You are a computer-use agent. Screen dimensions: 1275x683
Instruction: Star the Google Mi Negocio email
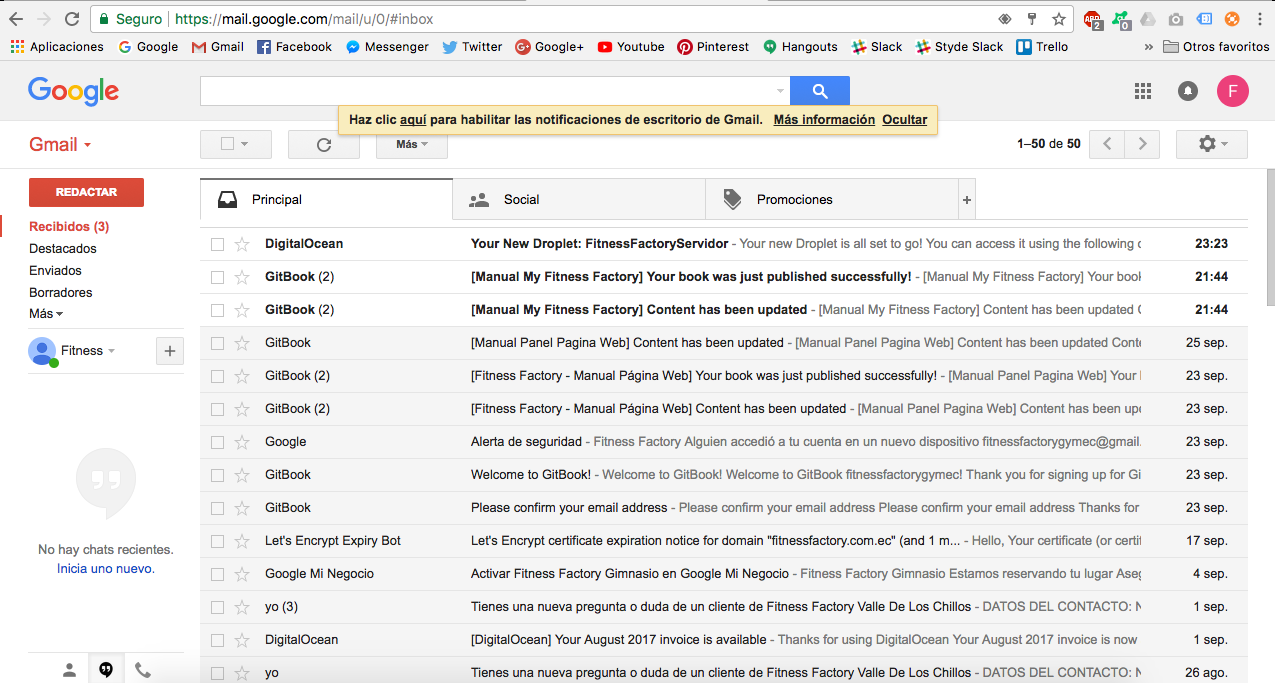coord(241,574)
